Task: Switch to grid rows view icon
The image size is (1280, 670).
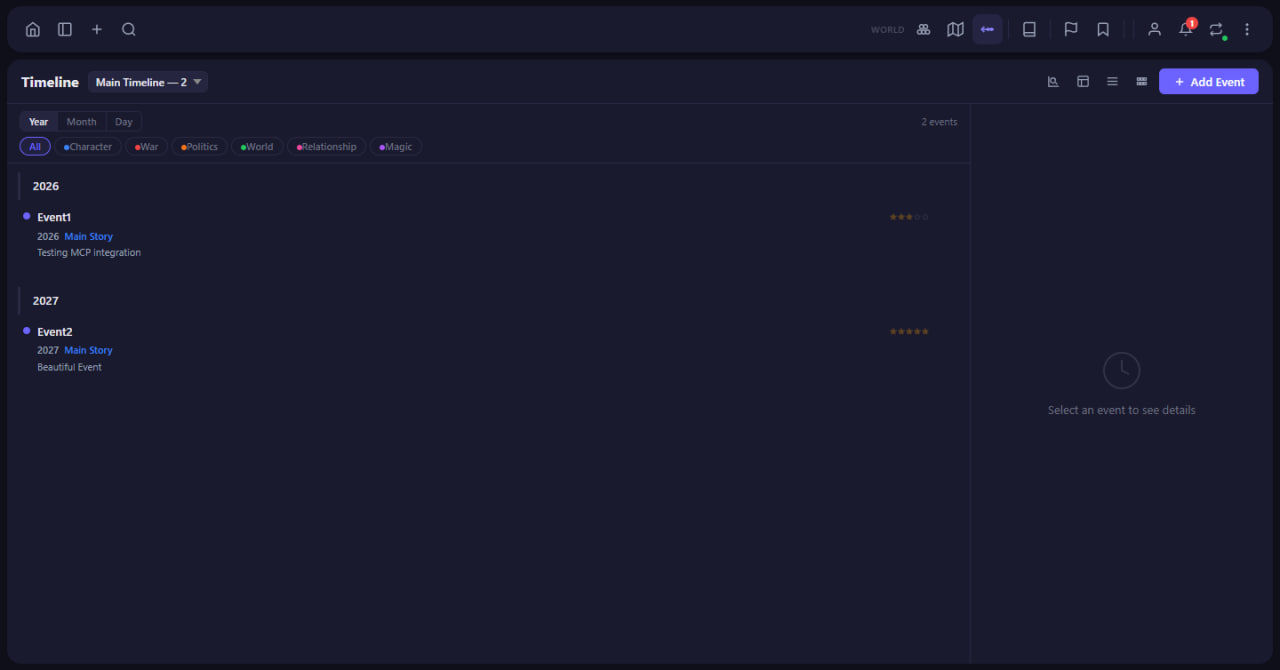Action: point(1142,82)
